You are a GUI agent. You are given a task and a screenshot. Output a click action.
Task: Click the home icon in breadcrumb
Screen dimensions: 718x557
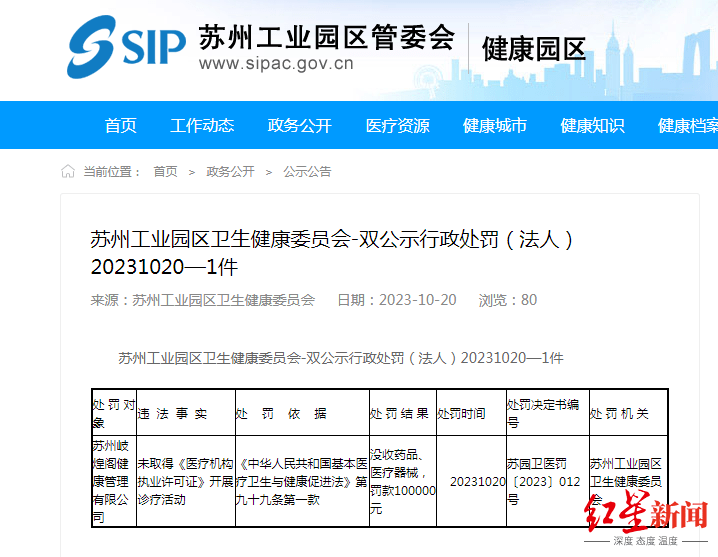tap(68, 172)
